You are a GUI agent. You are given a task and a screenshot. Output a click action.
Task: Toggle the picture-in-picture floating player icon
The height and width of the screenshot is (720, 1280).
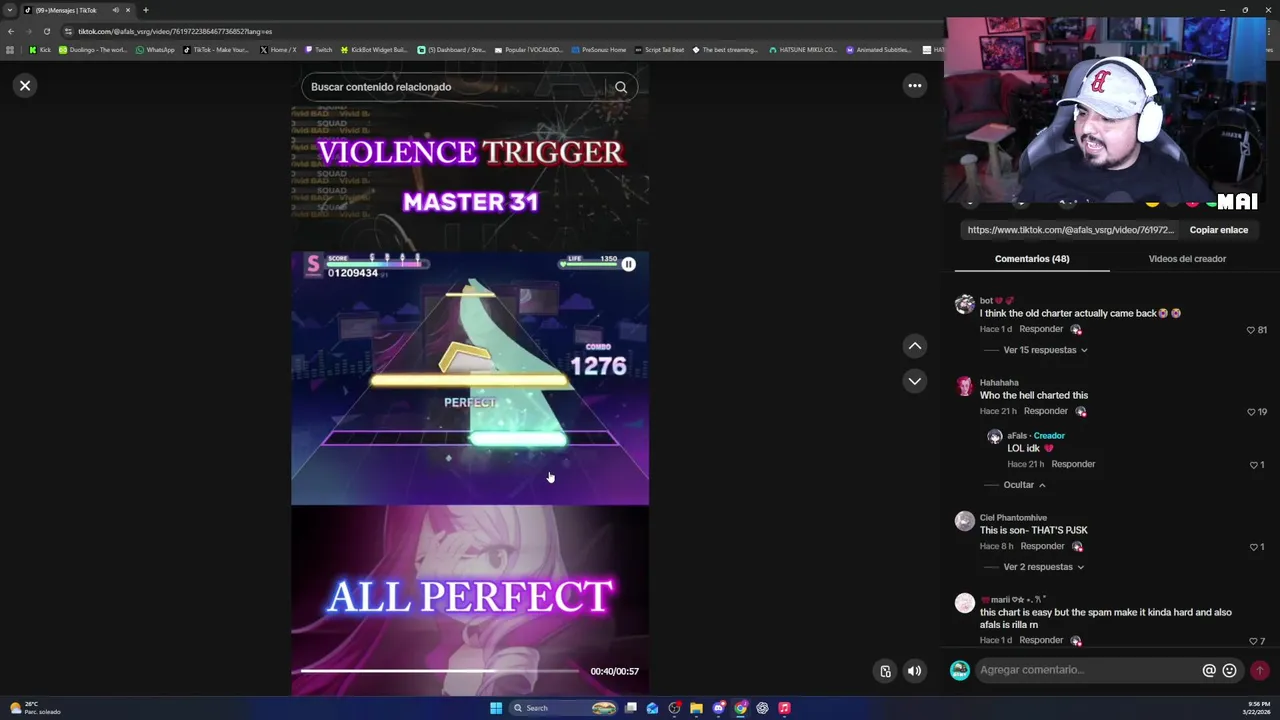click(885, 671)
